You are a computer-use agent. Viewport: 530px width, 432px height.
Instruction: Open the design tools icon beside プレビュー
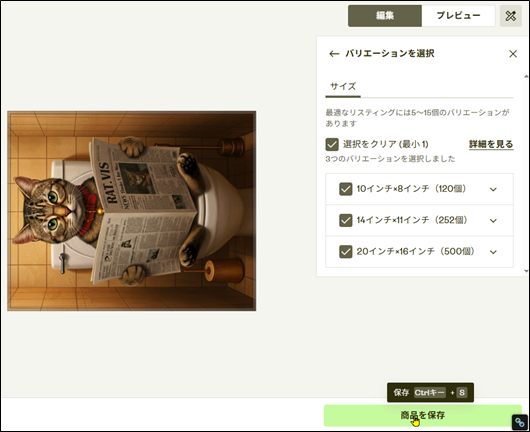[x=511, y=16]
